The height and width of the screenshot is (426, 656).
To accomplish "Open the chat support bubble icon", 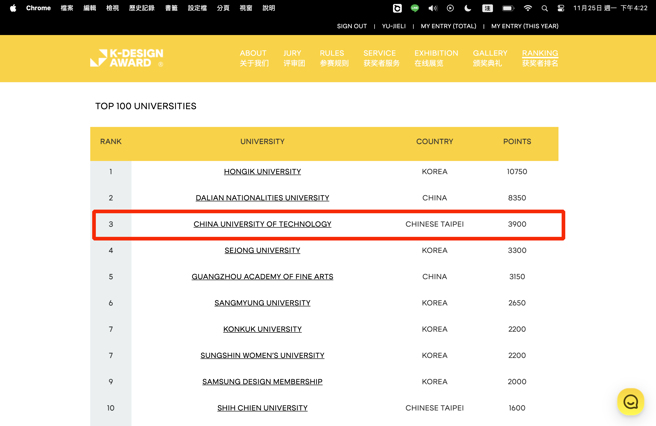I will [630, 402].
